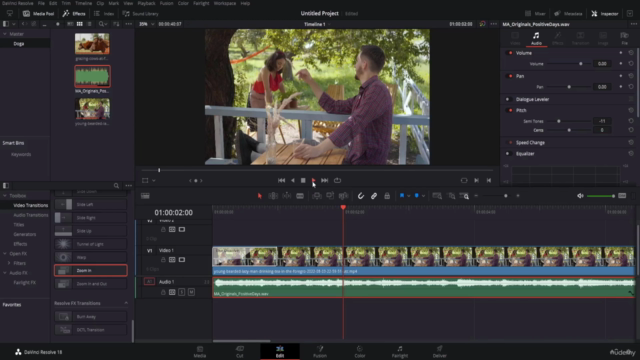Open the Playback menu
Screen dimensions: 640x360
pos(146,3)
